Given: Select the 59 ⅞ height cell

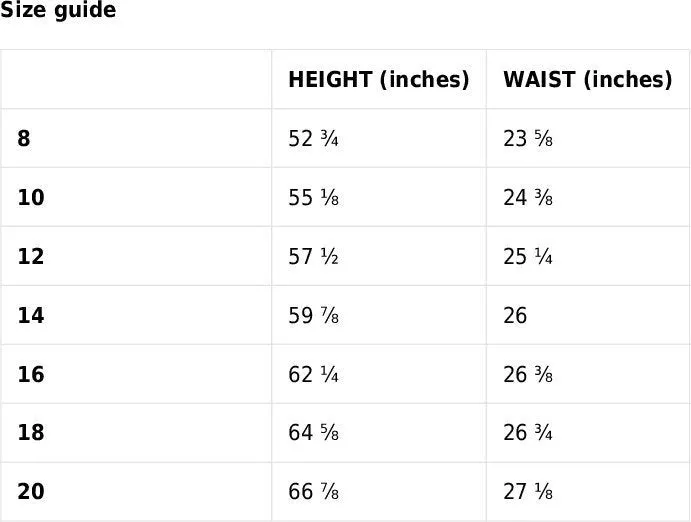Looking at the screenshot, I should [313, 315].
